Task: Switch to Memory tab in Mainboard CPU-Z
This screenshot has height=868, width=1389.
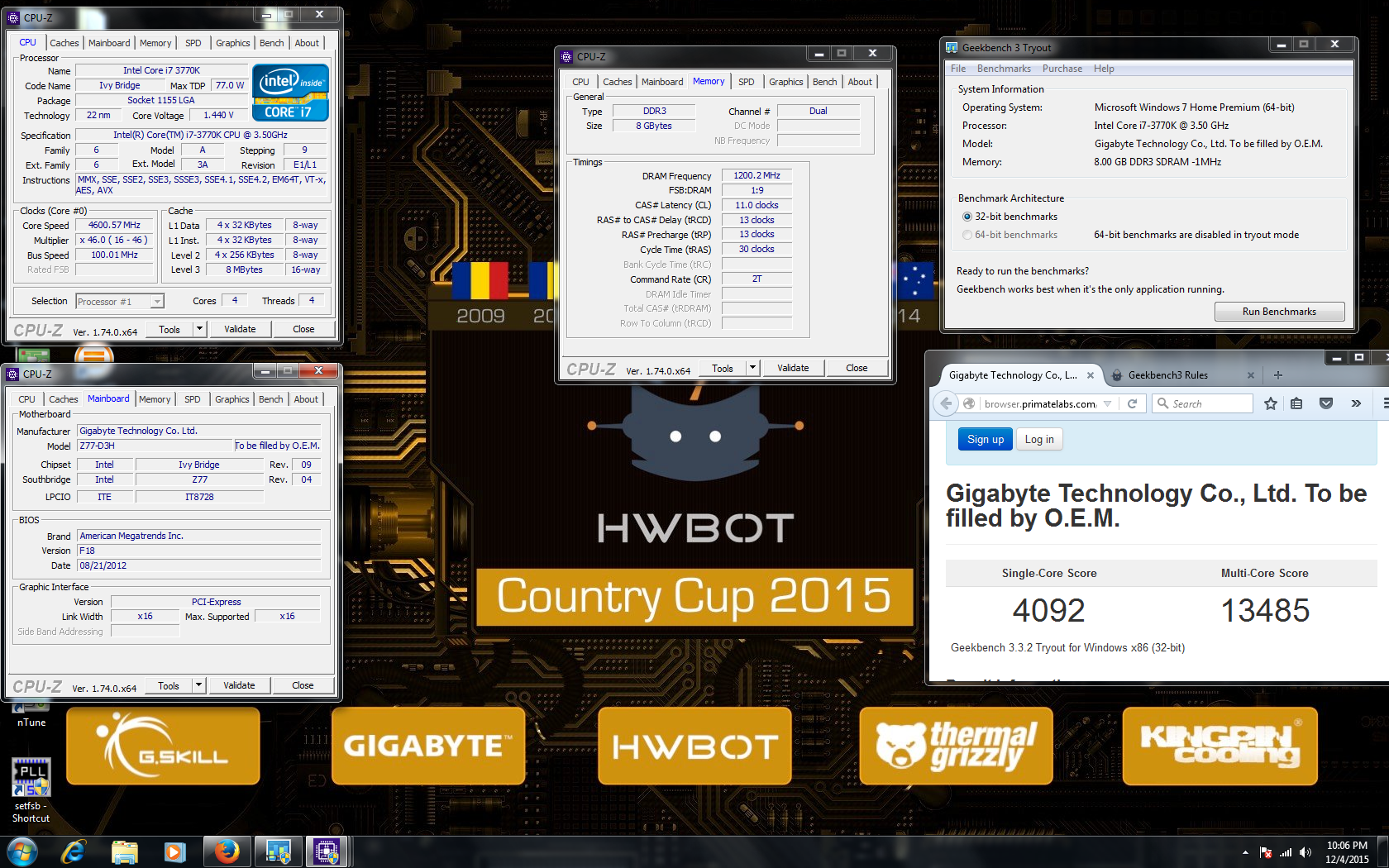Action: click(x=155, y=399)
